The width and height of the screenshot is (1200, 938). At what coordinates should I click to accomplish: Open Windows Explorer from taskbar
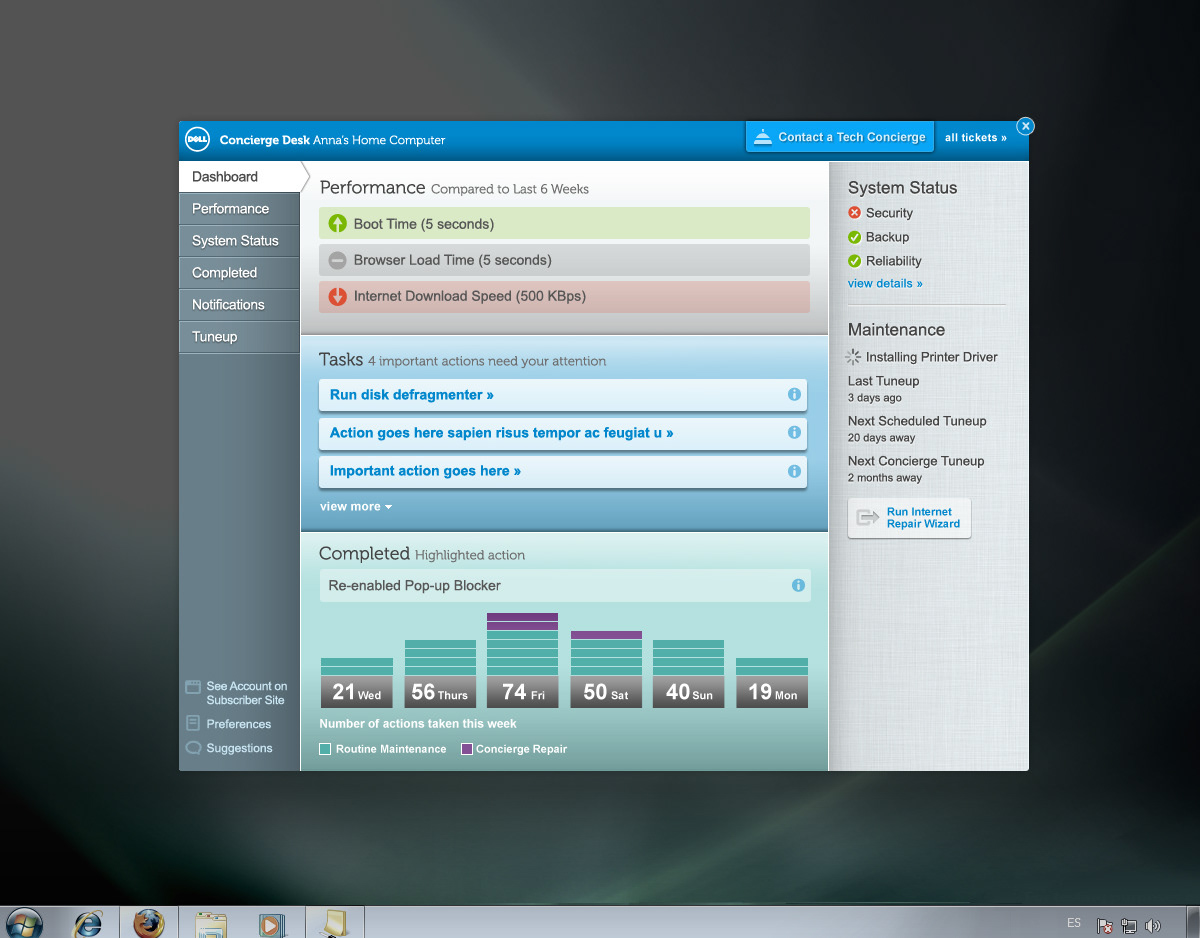click(x=211, y=924)
